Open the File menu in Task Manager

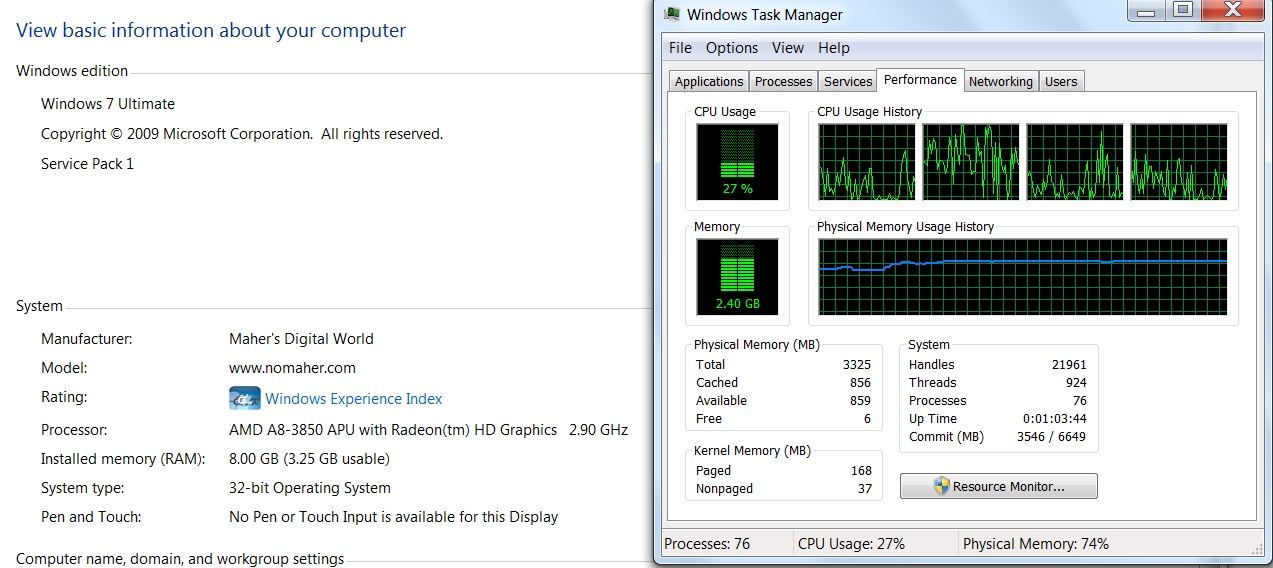680,48
